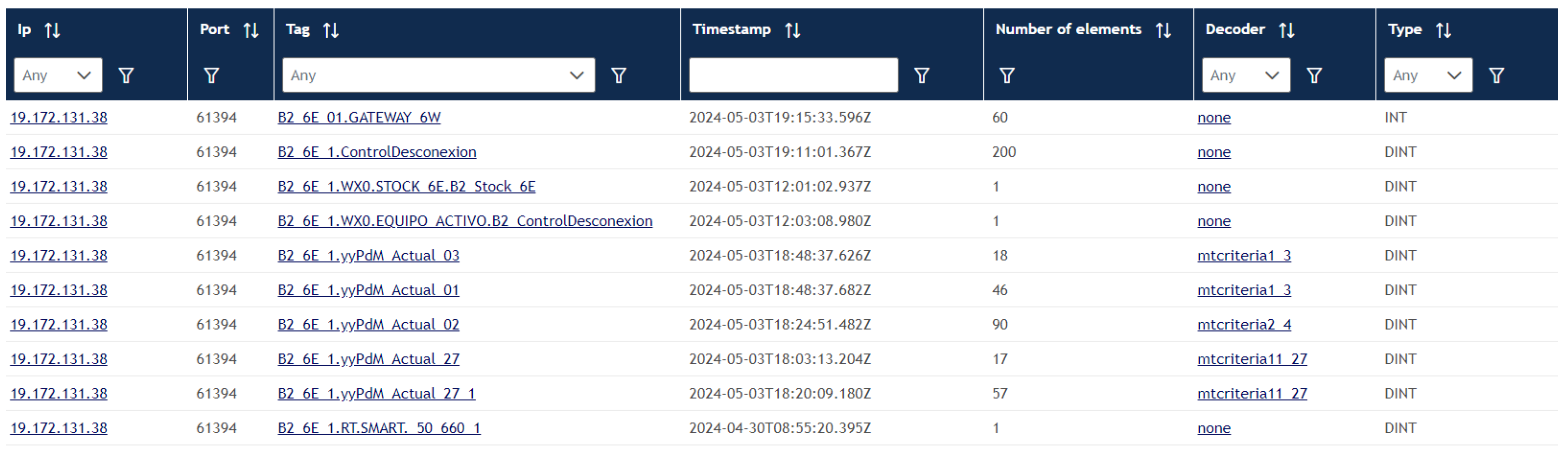
Task: Sort by Number of elements column
Action: 1163,30
